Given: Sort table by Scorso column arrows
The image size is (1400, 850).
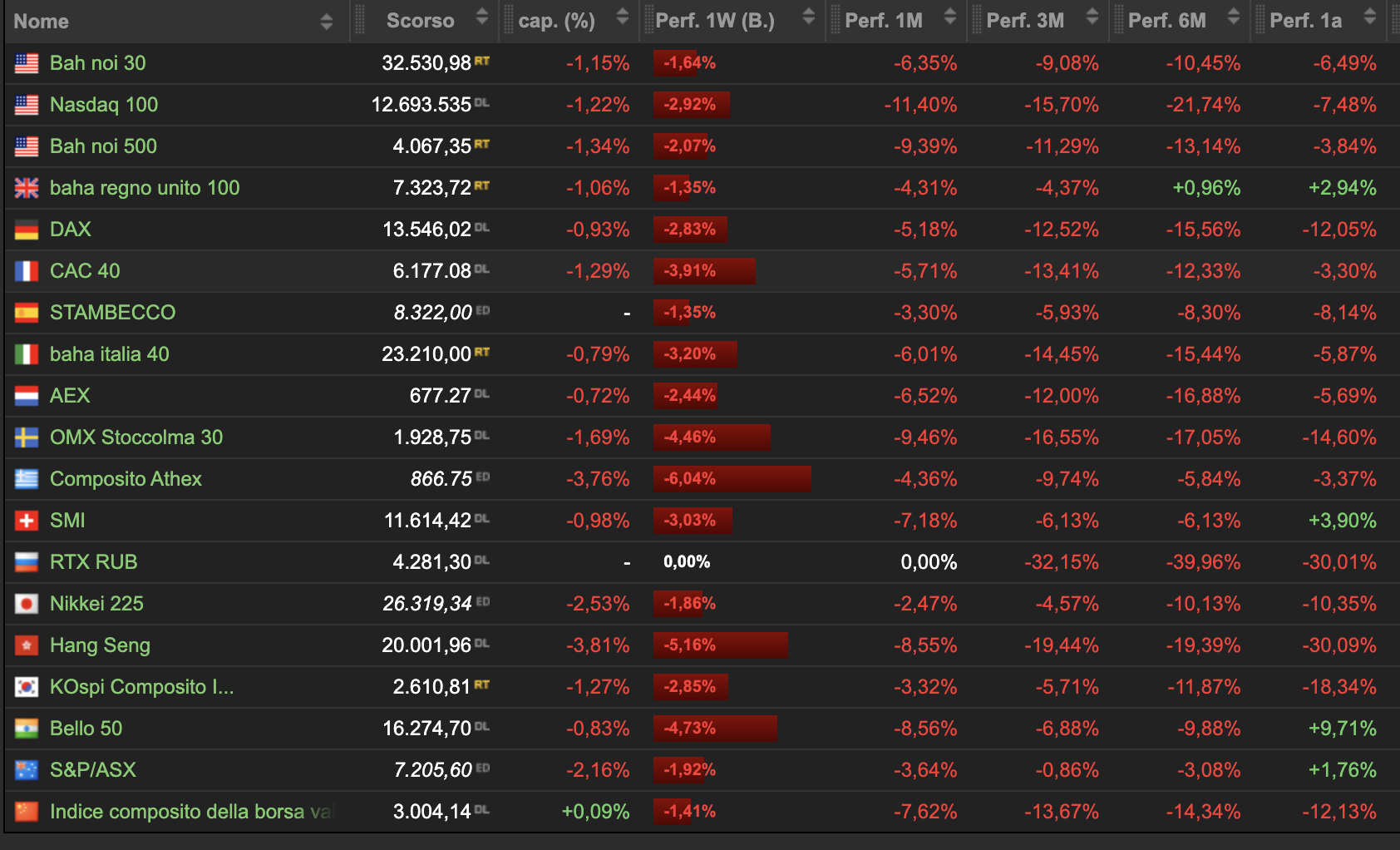Looking at the screenshot, I should (x=482, y=17).
